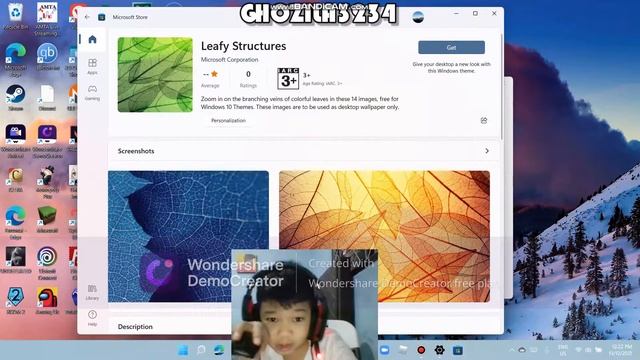Open the orange leaves screenshot thumbnail

tap(384, 236)
